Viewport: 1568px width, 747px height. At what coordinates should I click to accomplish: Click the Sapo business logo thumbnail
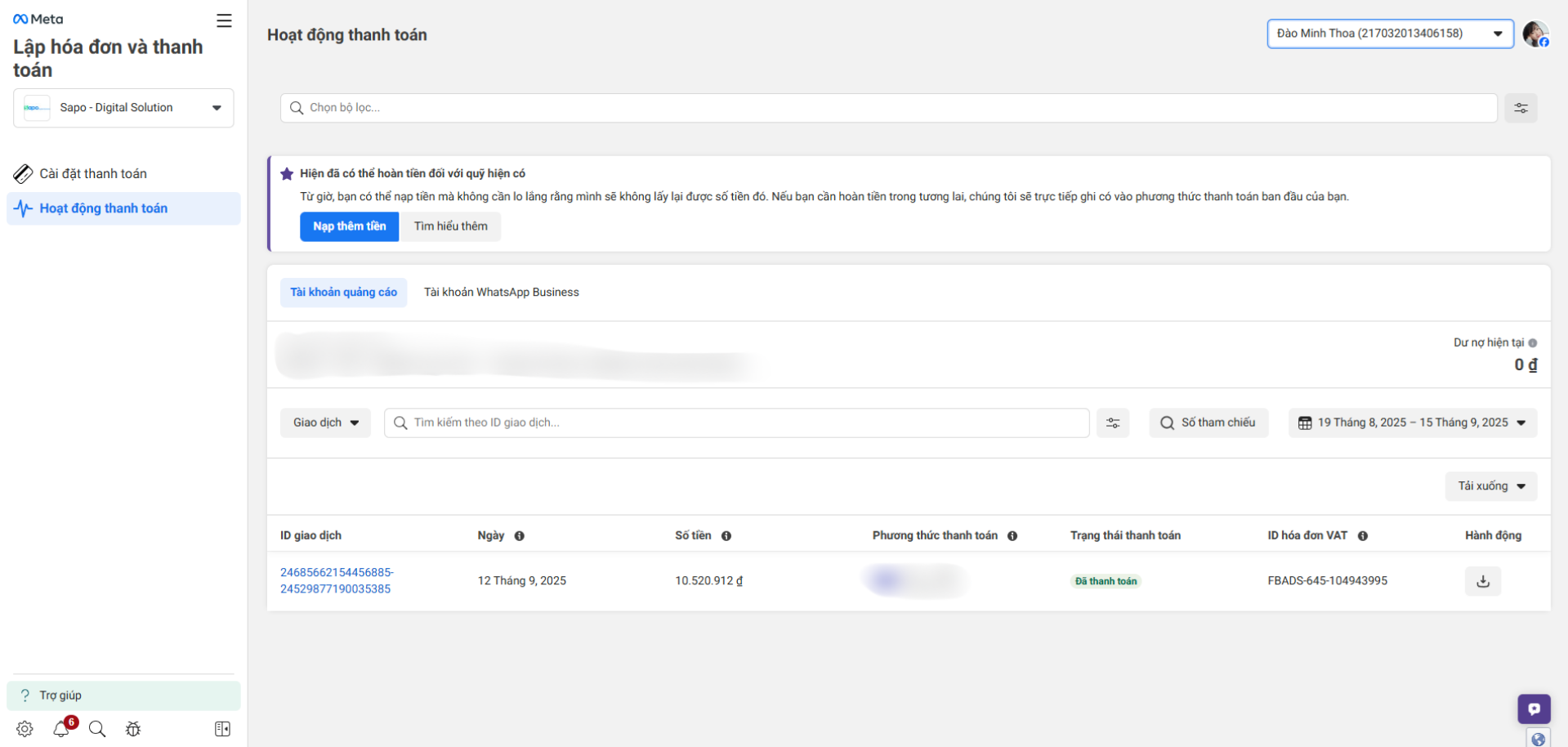[x=37, y=108]
